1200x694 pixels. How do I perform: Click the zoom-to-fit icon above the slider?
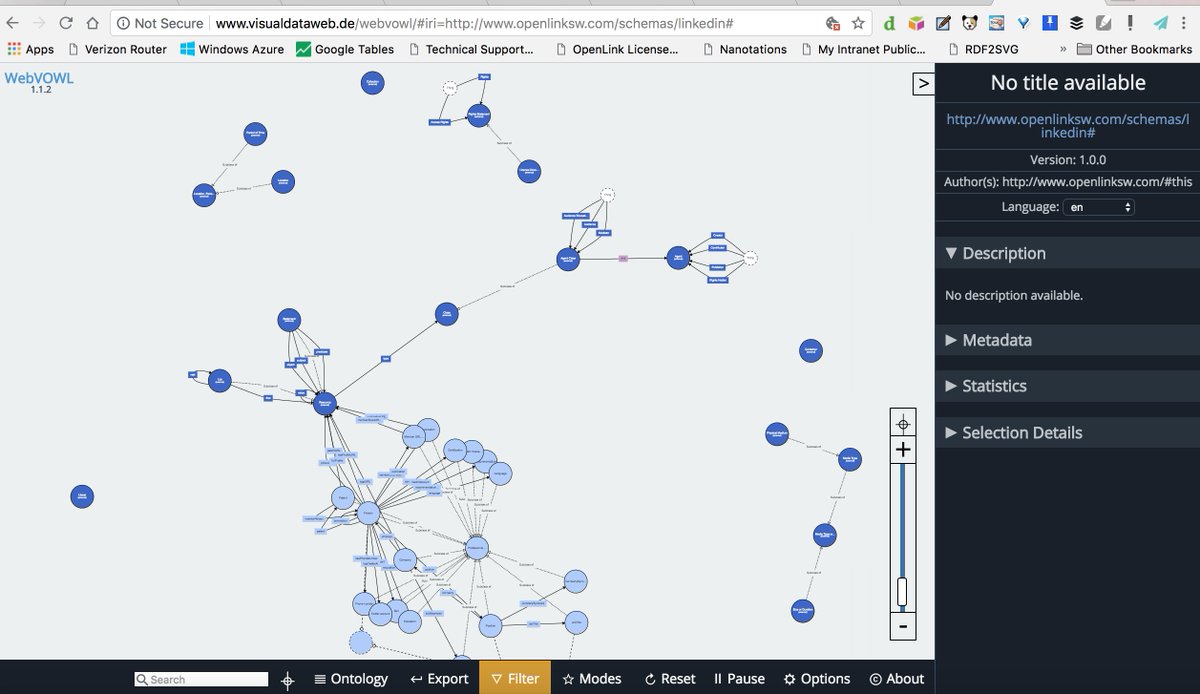pos(902,422)
